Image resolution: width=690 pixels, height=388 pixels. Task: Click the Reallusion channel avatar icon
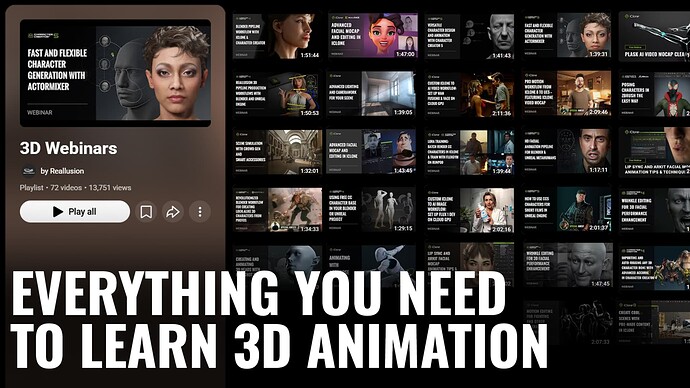tap(29, 171)
